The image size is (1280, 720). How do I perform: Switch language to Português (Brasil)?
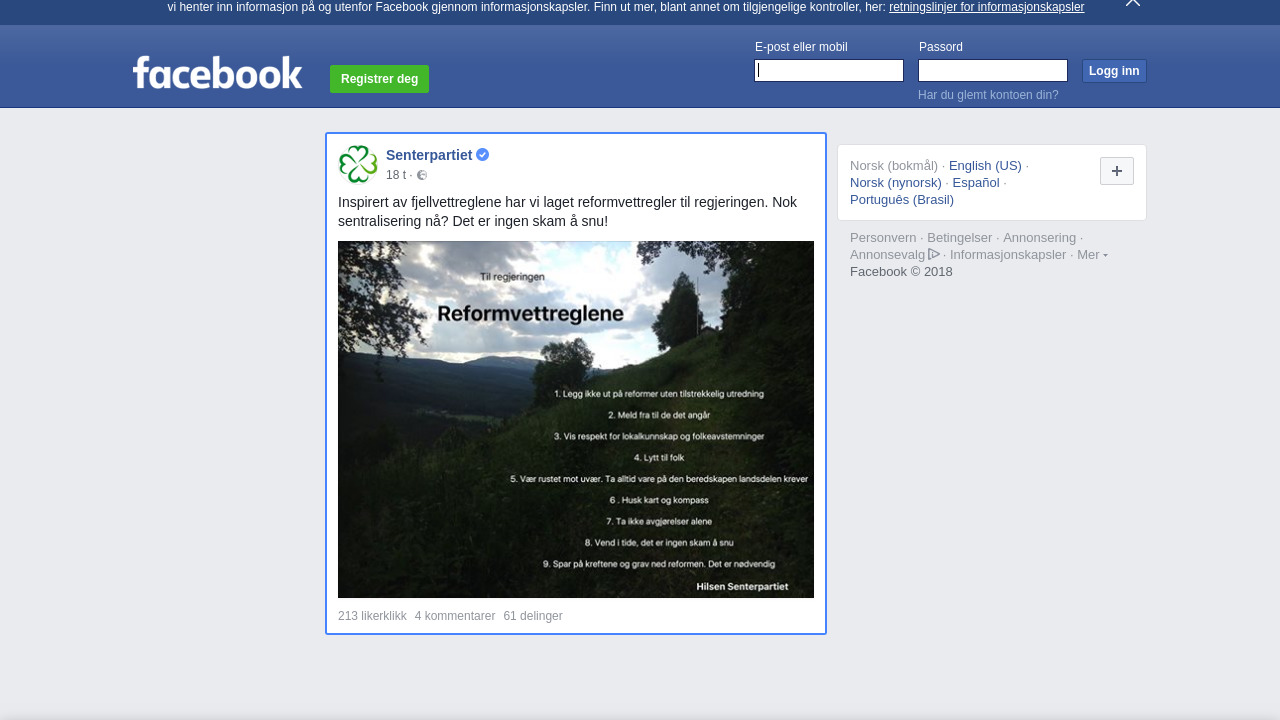[x=902, y=200]
